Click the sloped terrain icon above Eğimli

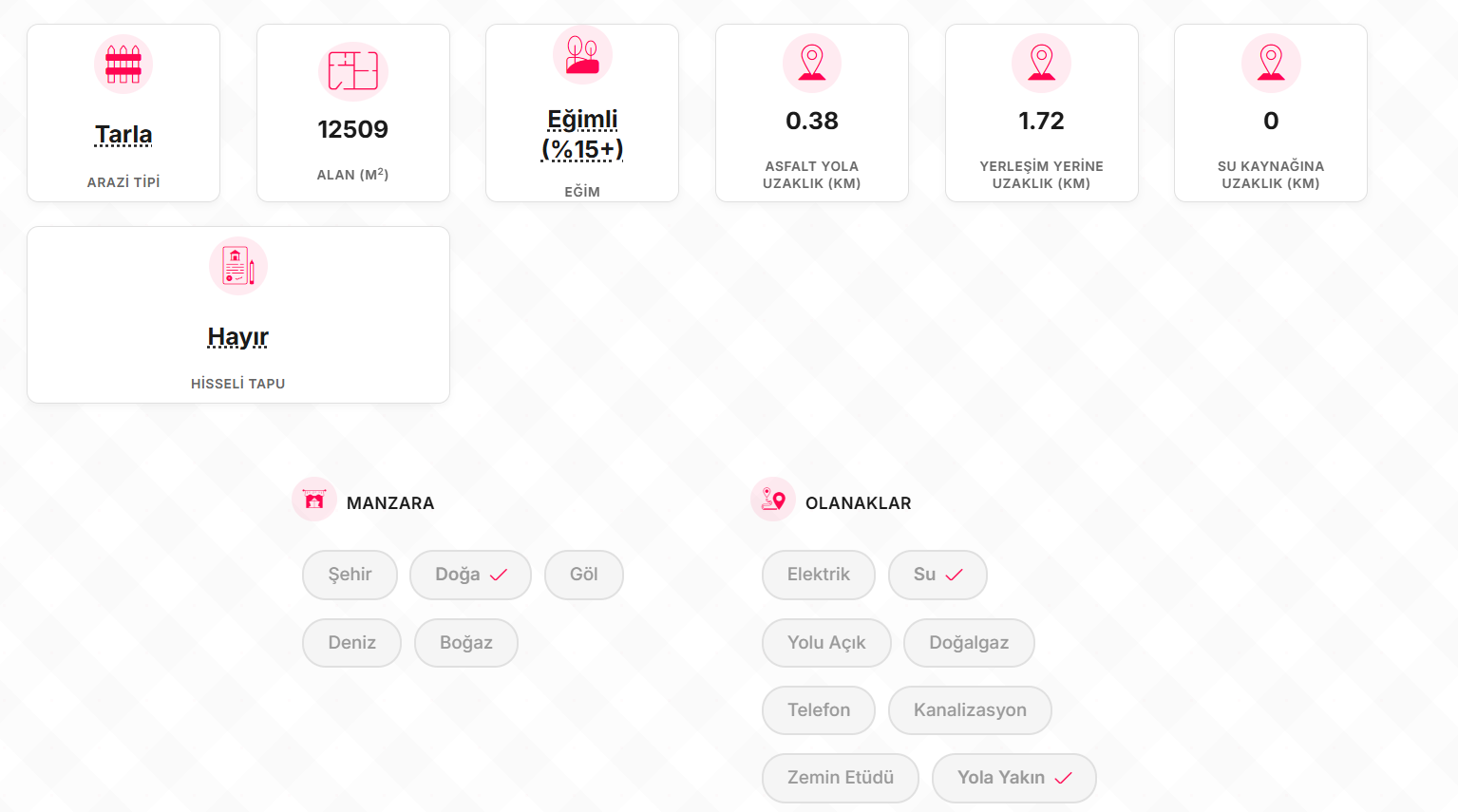pyautogui.click(x=582, y=54)
